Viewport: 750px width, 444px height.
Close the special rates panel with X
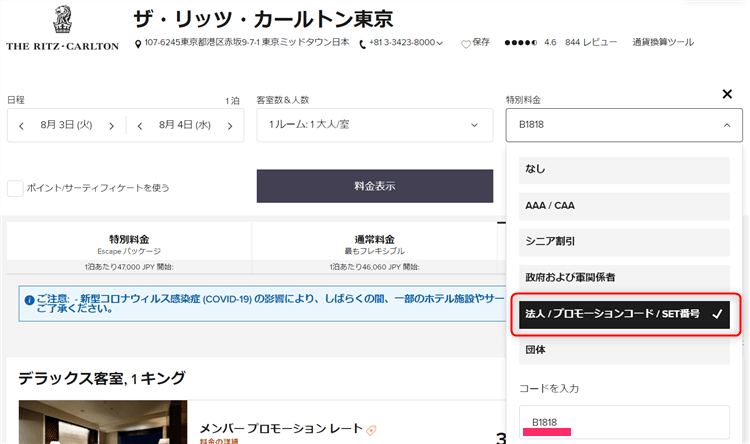pyautogui.click(x=727, y=94)
